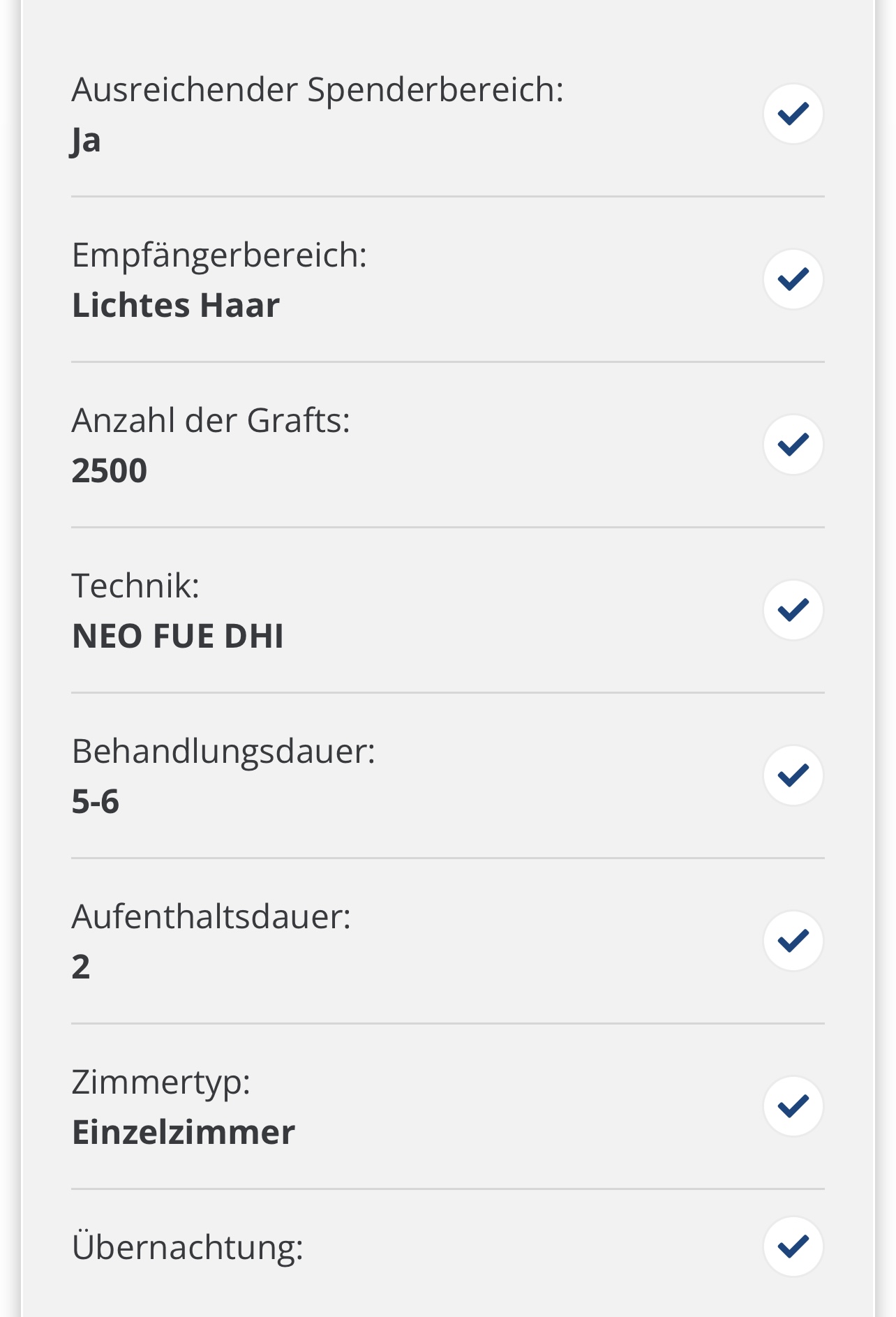Click the checkmark next to Empfängerbereich

(x=793, y=279)
